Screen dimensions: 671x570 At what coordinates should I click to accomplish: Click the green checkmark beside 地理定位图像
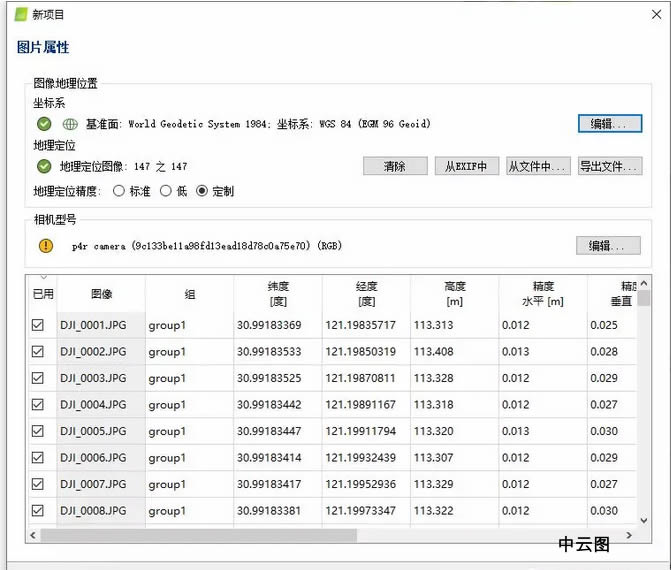click(x=44, y=166)
